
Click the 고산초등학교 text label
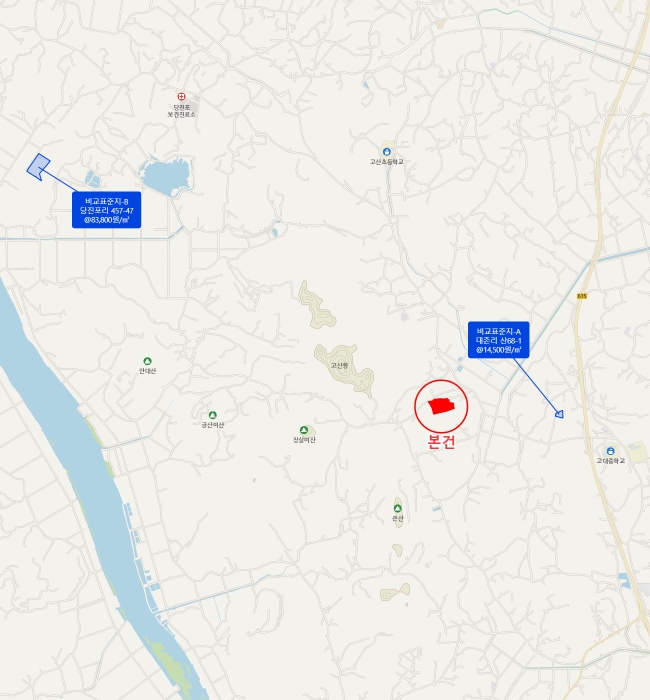click(x=387, y=162)
